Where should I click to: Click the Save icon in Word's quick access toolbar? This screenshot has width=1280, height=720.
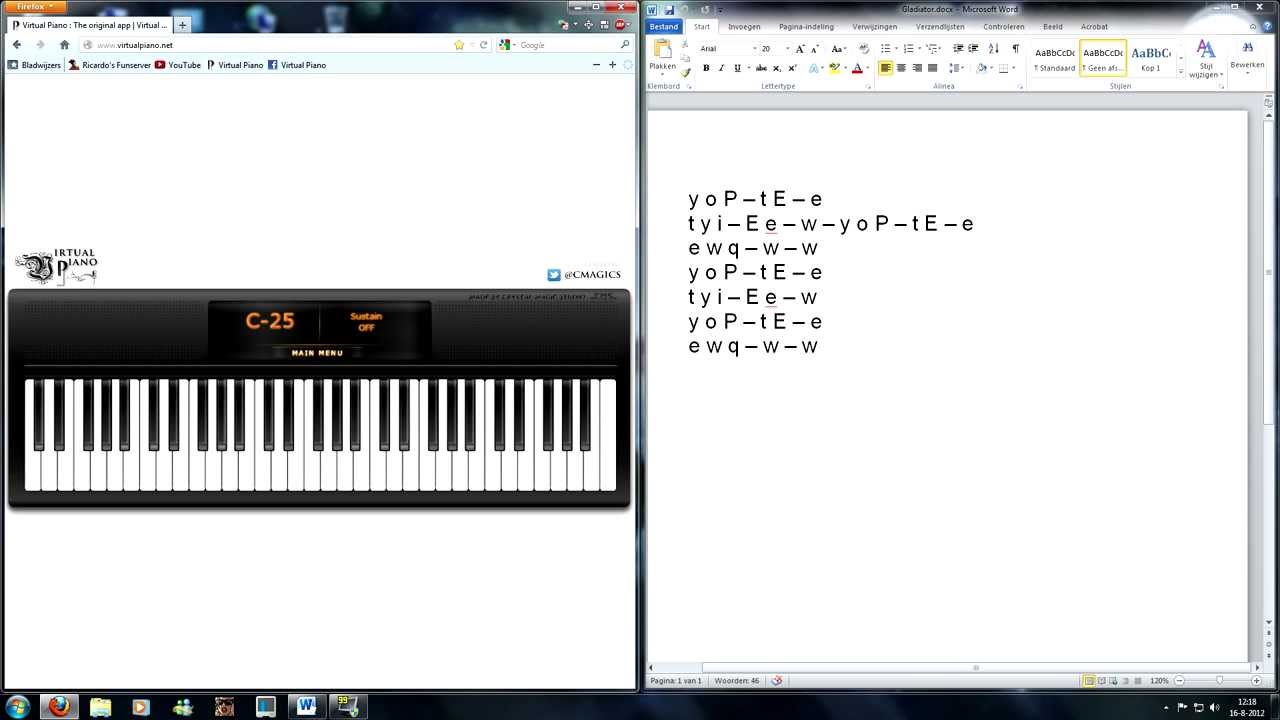point(668,9)
